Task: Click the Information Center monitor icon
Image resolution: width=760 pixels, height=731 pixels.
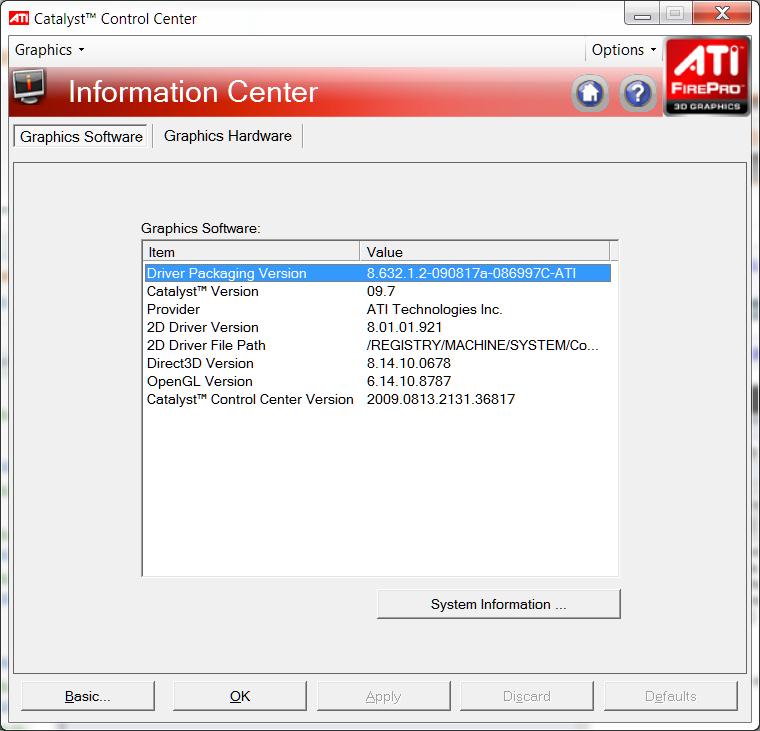Action: pos(29,86)
